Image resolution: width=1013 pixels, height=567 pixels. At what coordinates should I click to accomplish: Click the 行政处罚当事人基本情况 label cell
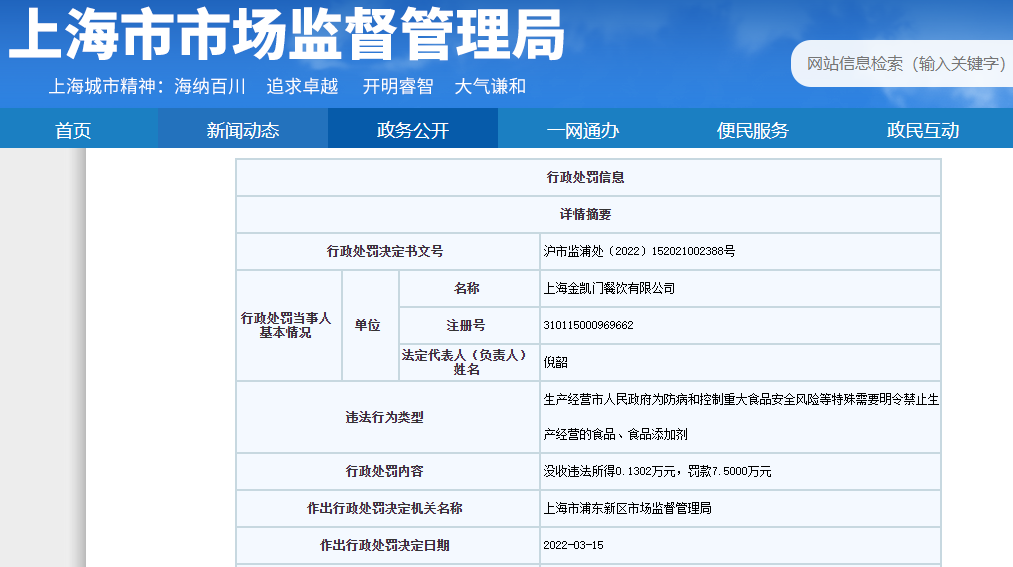pyautogui.click(x=288, y=325)
